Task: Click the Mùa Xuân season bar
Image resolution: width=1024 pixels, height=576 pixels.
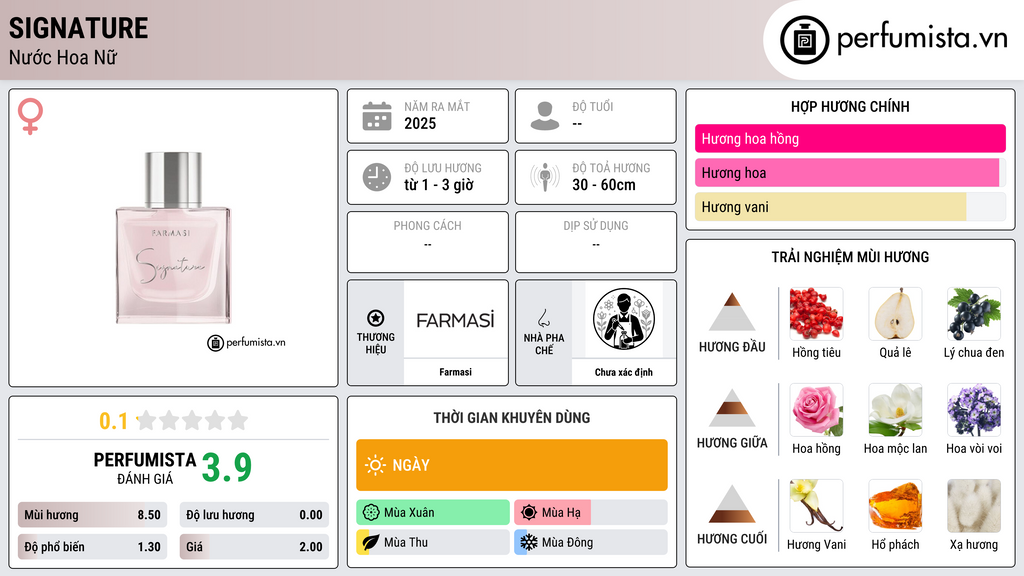Action: click(x=433, y=513)
